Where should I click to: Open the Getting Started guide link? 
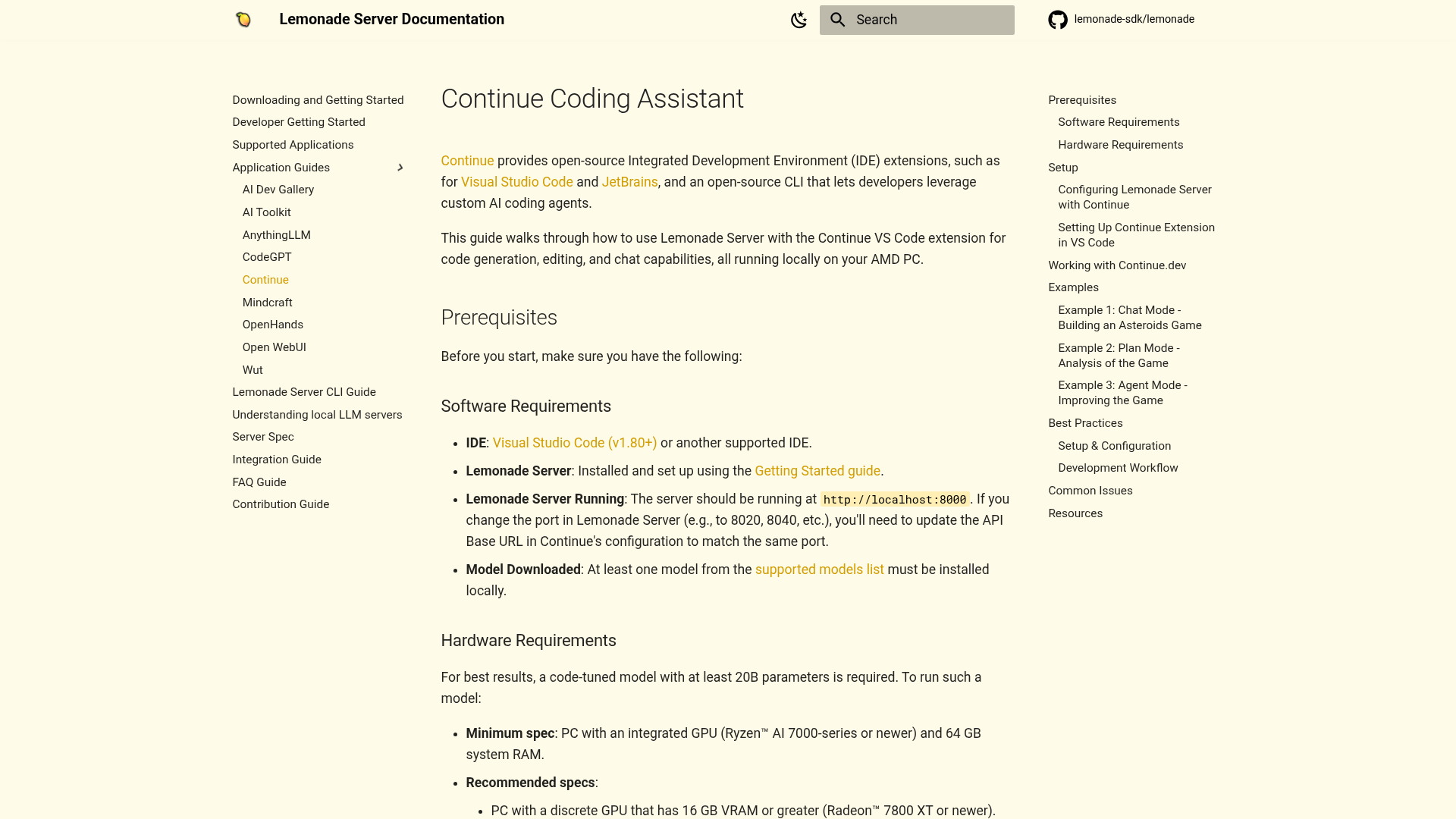click(x=817, y=471)
